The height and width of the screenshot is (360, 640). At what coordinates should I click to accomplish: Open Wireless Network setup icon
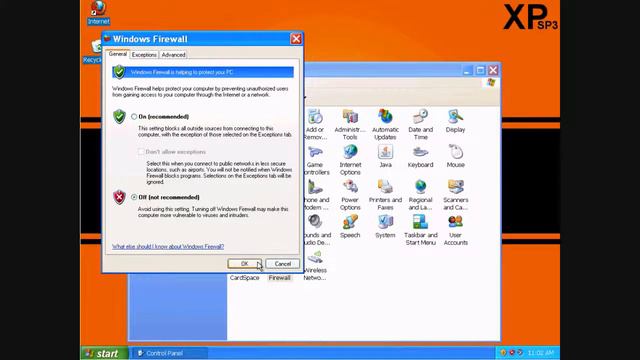315,258
